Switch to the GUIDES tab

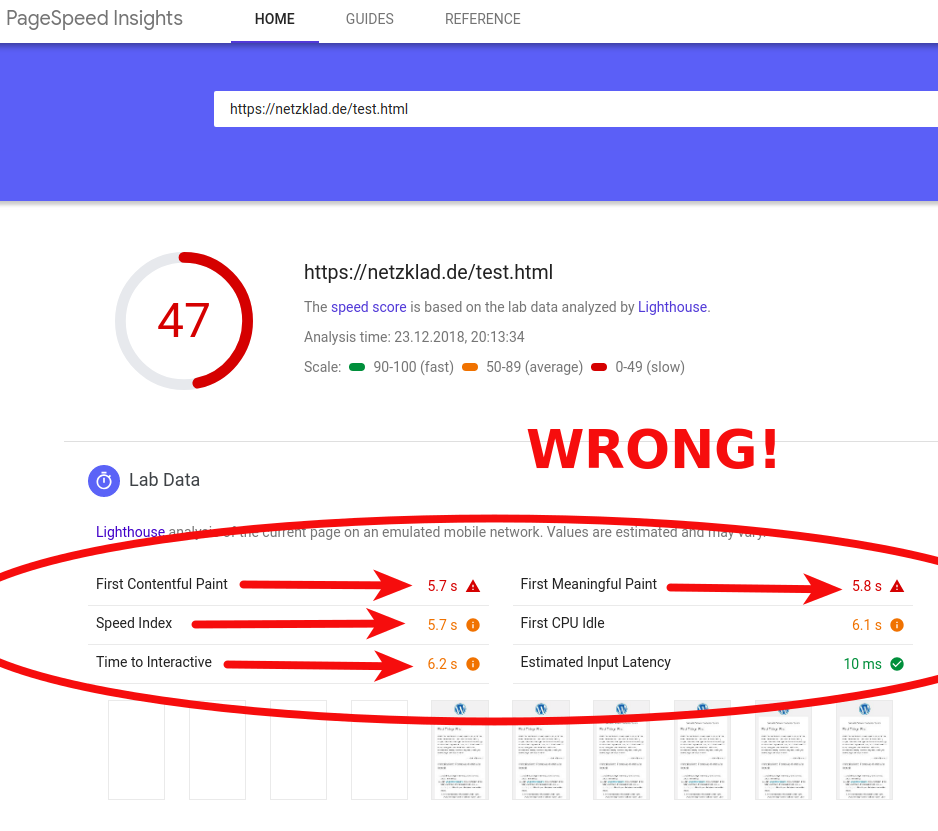(370, 19)
